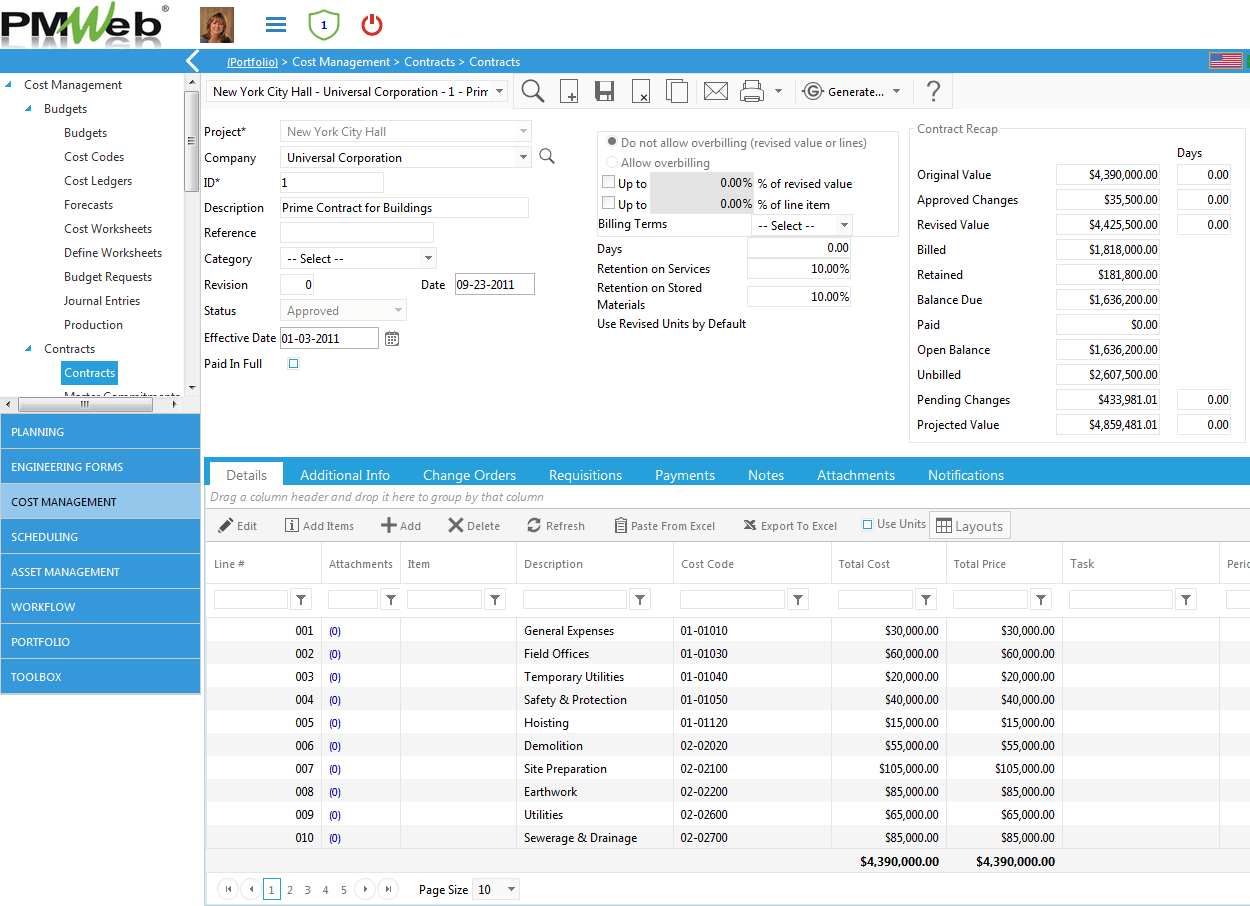1250x906 pixels.
Task: Click the shield notification icon
Action: tap(323, 24)
